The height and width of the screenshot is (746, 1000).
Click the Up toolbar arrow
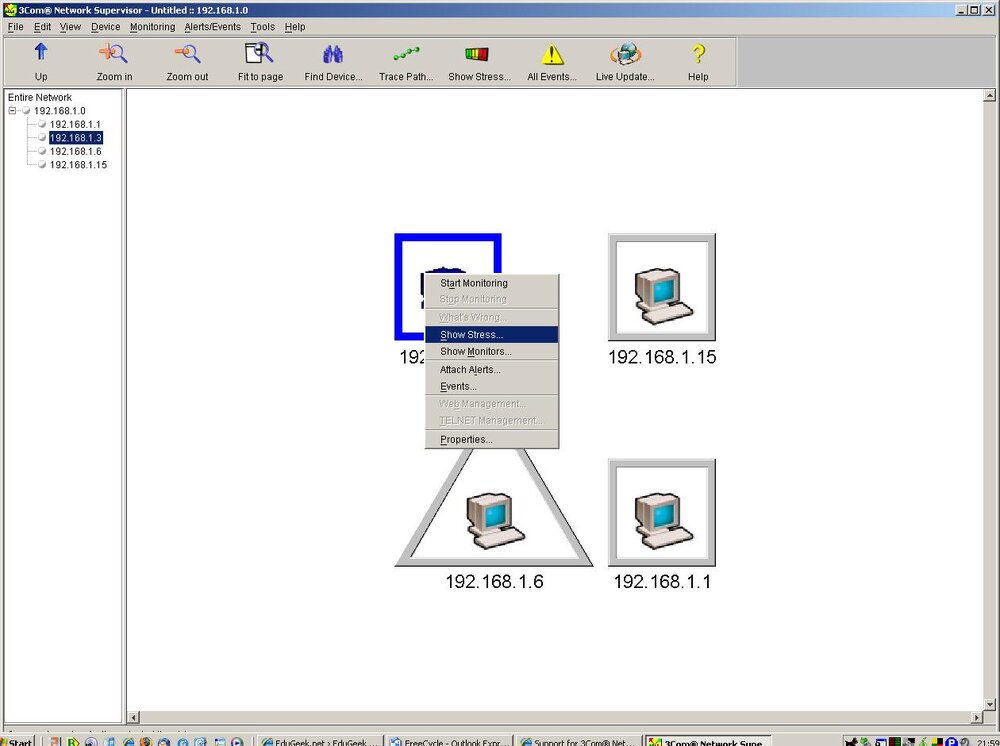(x=41, y=54)
